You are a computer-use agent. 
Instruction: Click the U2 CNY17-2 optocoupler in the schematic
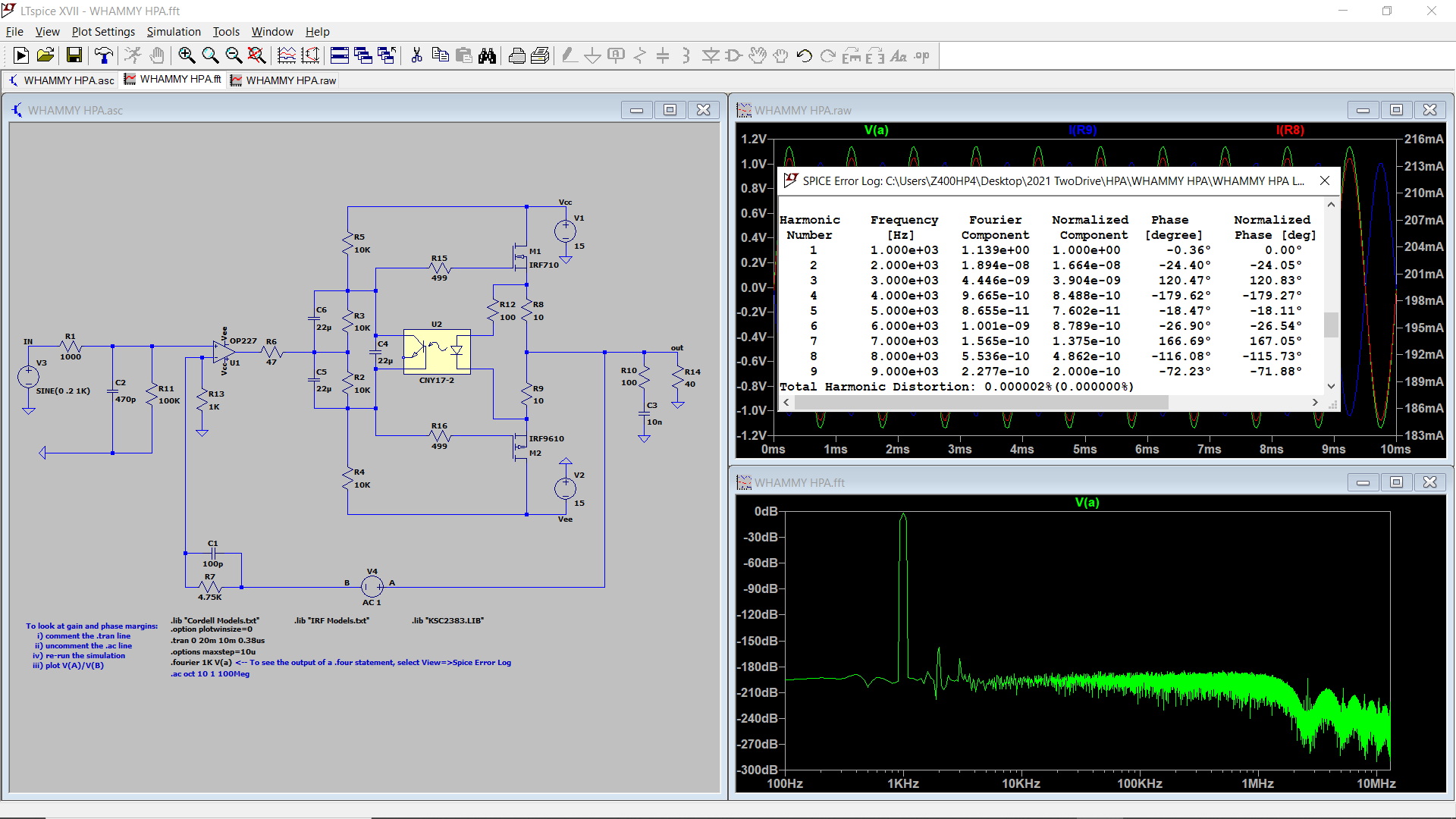[437, 351]
